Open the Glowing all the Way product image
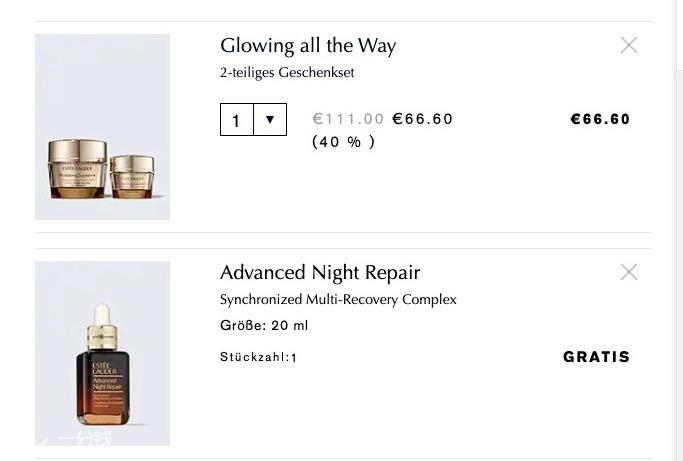 (102, 127)
